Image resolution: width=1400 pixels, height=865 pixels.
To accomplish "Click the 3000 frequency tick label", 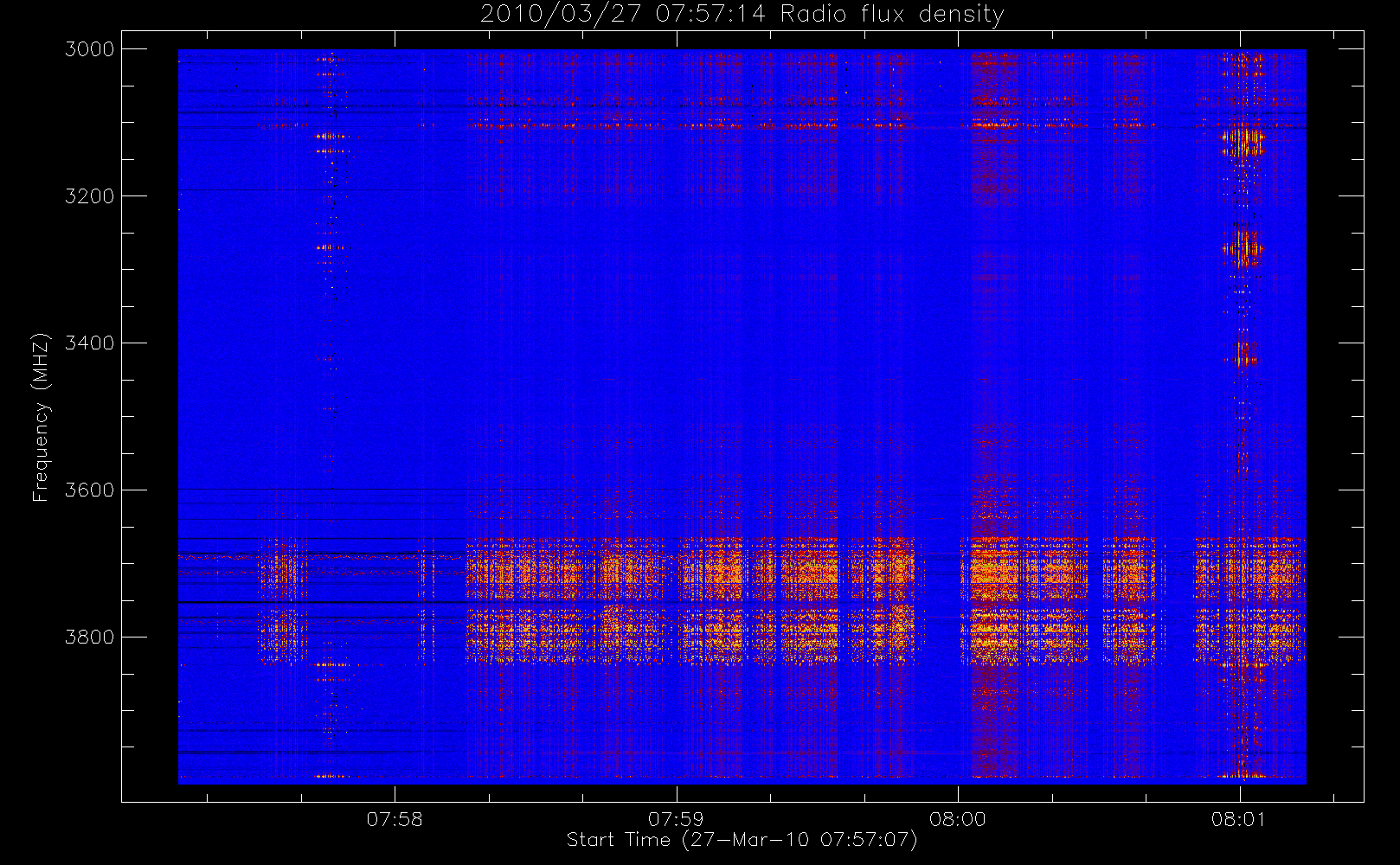I will pyautogui.click(x=90, y=49).
